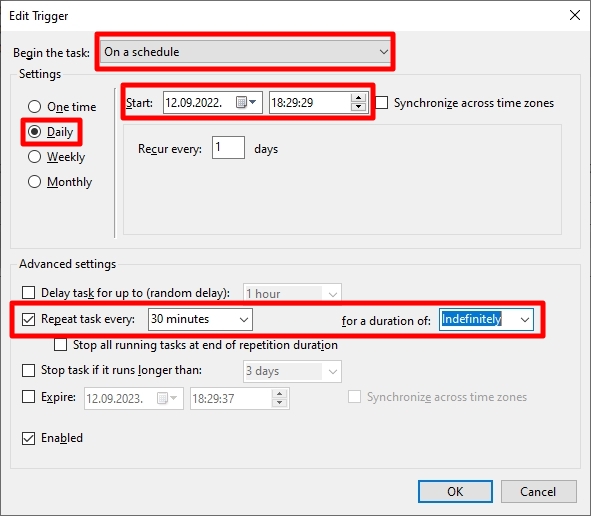Decrease start time with the down spinner arrow
The image size is (591, 516).
pyautogui.click(x=358, y=107)
